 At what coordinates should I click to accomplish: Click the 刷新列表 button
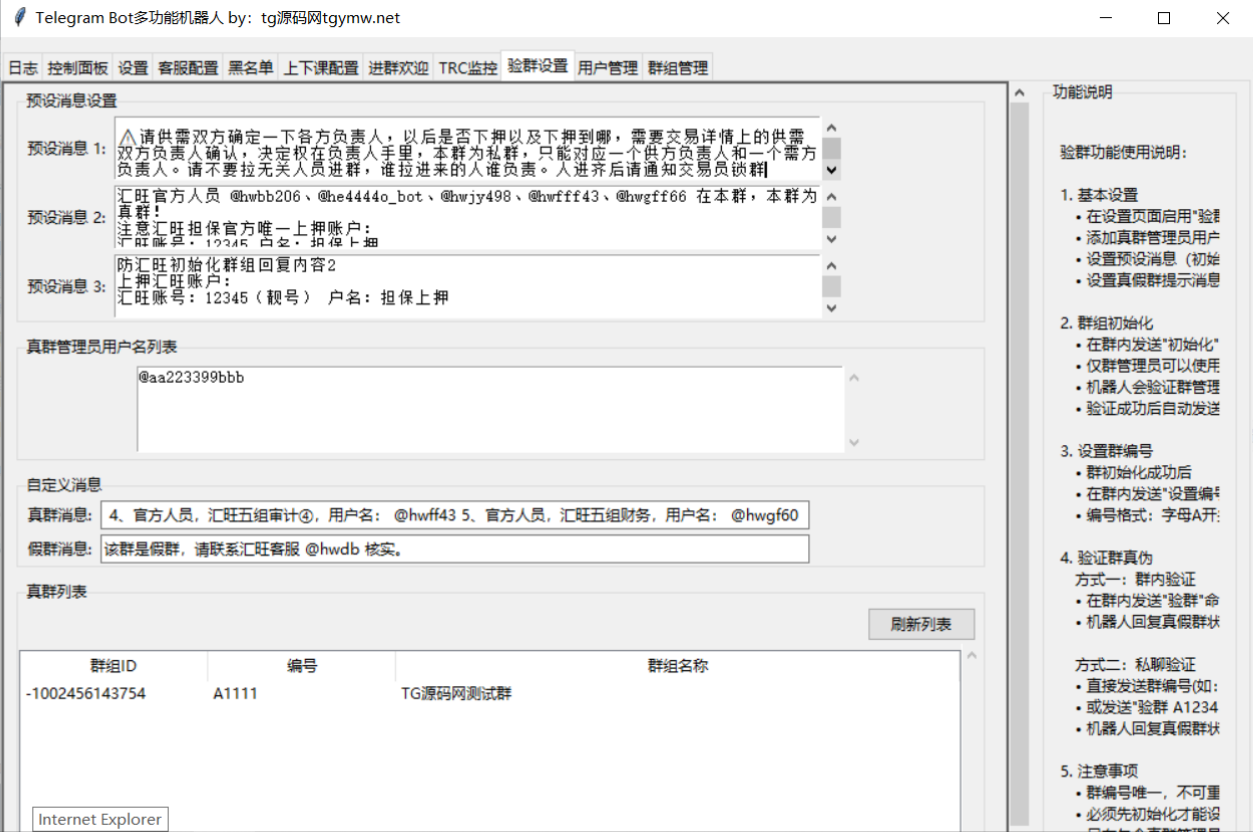(920, 625)
